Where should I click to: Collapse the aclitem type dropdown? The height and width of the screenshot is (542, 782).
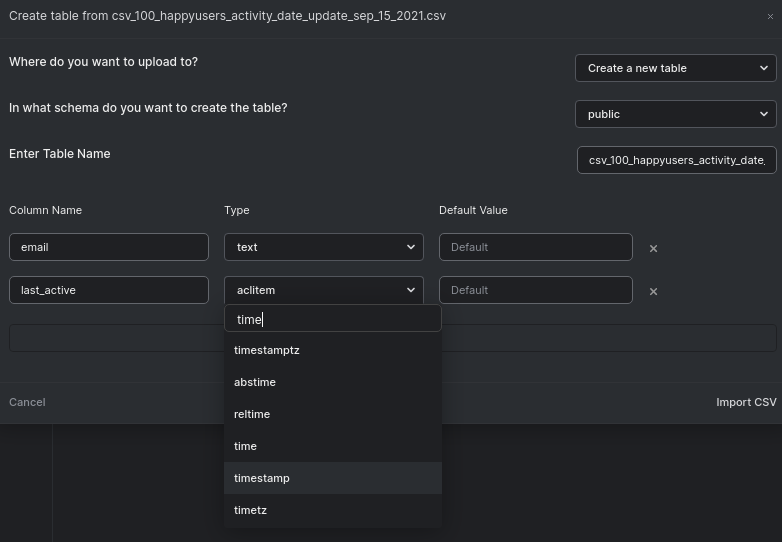[324, 290]
